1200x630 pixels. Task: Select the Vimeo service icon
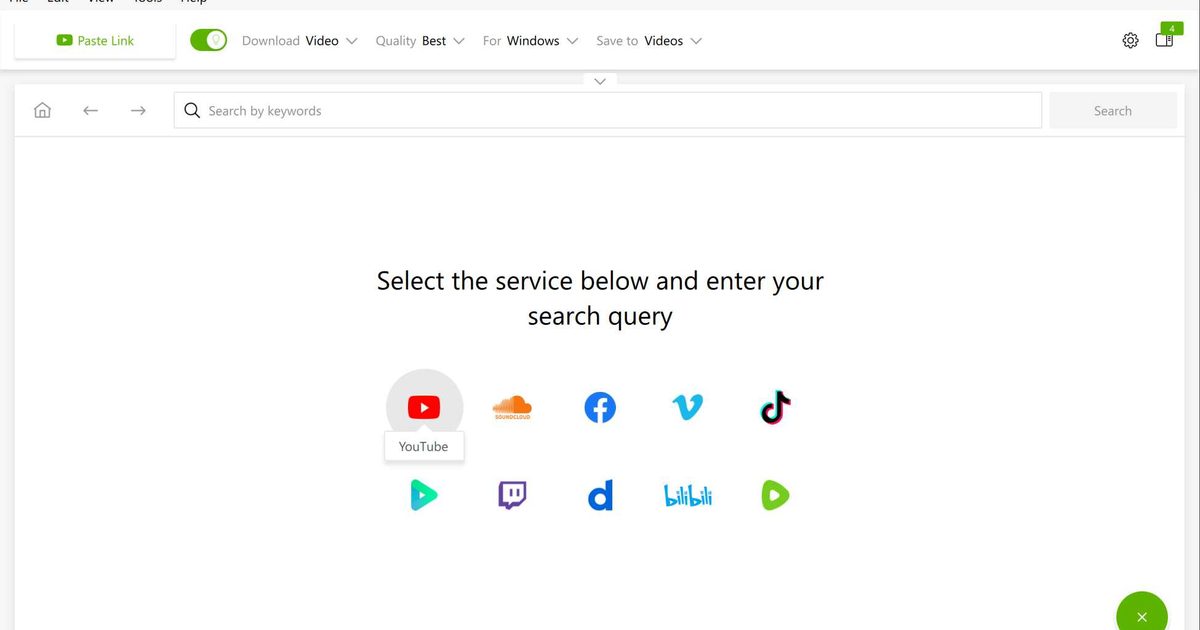pos(687,407)
